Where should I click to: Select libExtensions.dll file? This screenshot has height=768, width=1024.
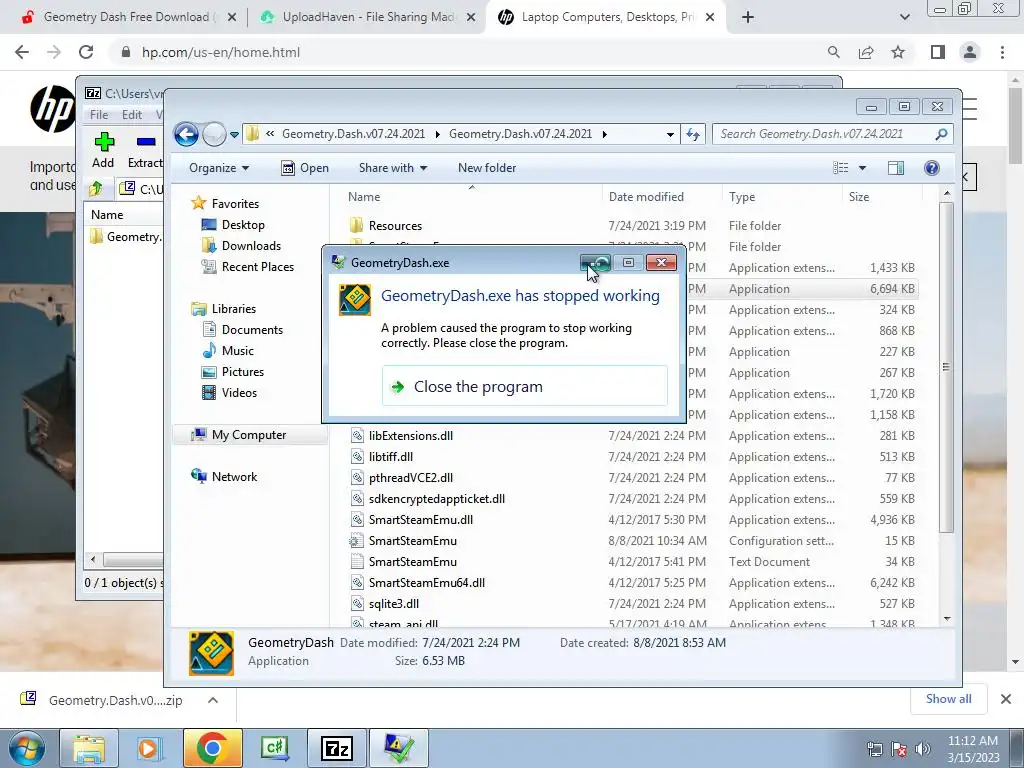coord(410,436)
